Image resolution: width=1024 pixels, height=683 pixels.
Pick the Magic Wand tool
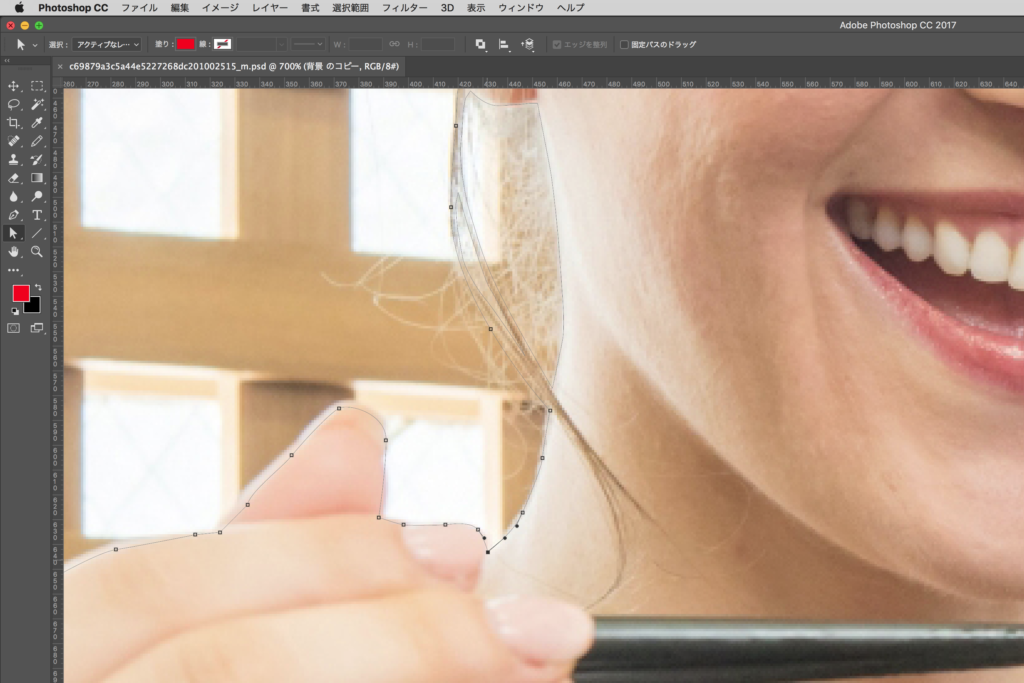pyautogui.click(x=37, y=104)
